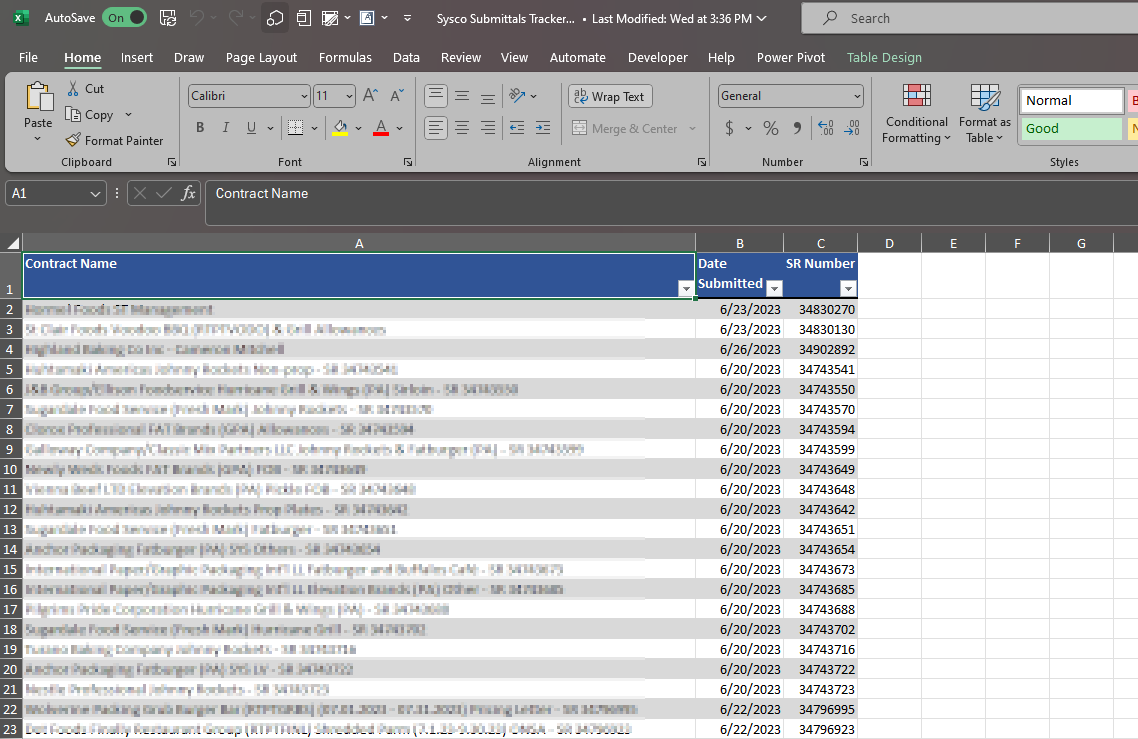Open the Calibri font name dropdown
1138x739 pixels.
coord(304,96)
